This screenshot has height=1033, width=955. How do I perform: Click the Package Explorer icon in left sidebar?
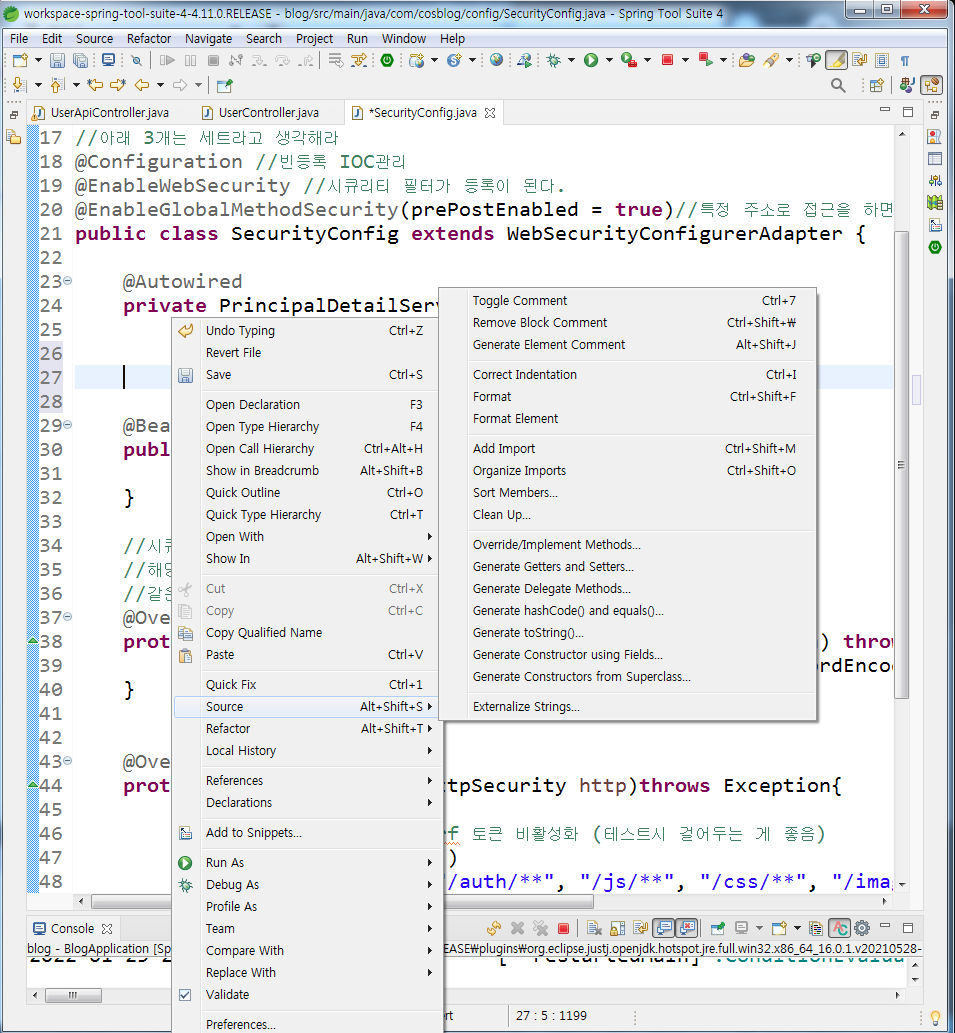(x=13, y=137)
